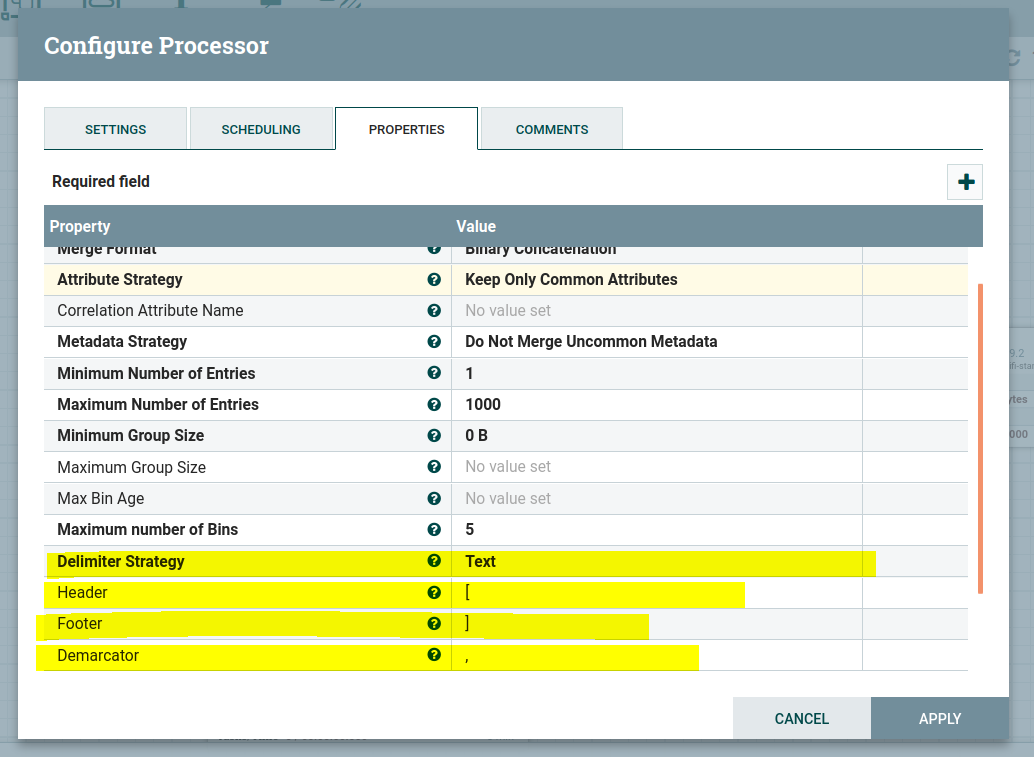Switch to the Settings tab
Image resolution: width=1034 pixels, height=757 pixels.
pos(115,129)
